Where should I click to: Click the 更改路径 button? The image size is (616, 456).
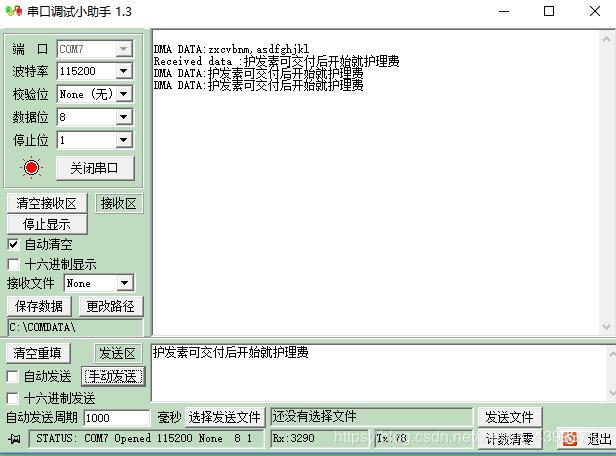coord(111,306)
